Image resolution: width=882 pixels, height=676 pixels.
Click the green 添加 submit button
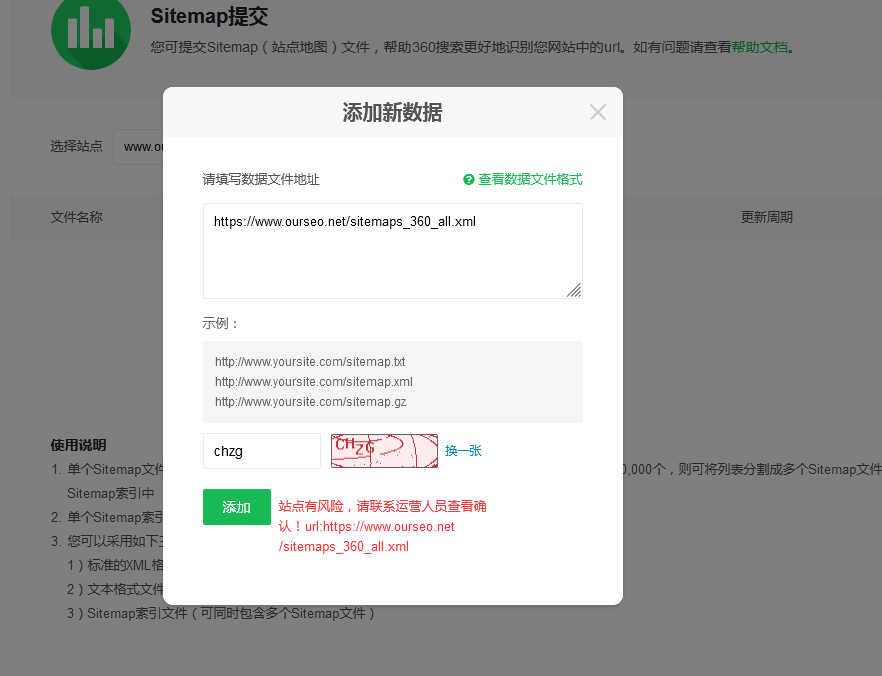tap(237, 507)
